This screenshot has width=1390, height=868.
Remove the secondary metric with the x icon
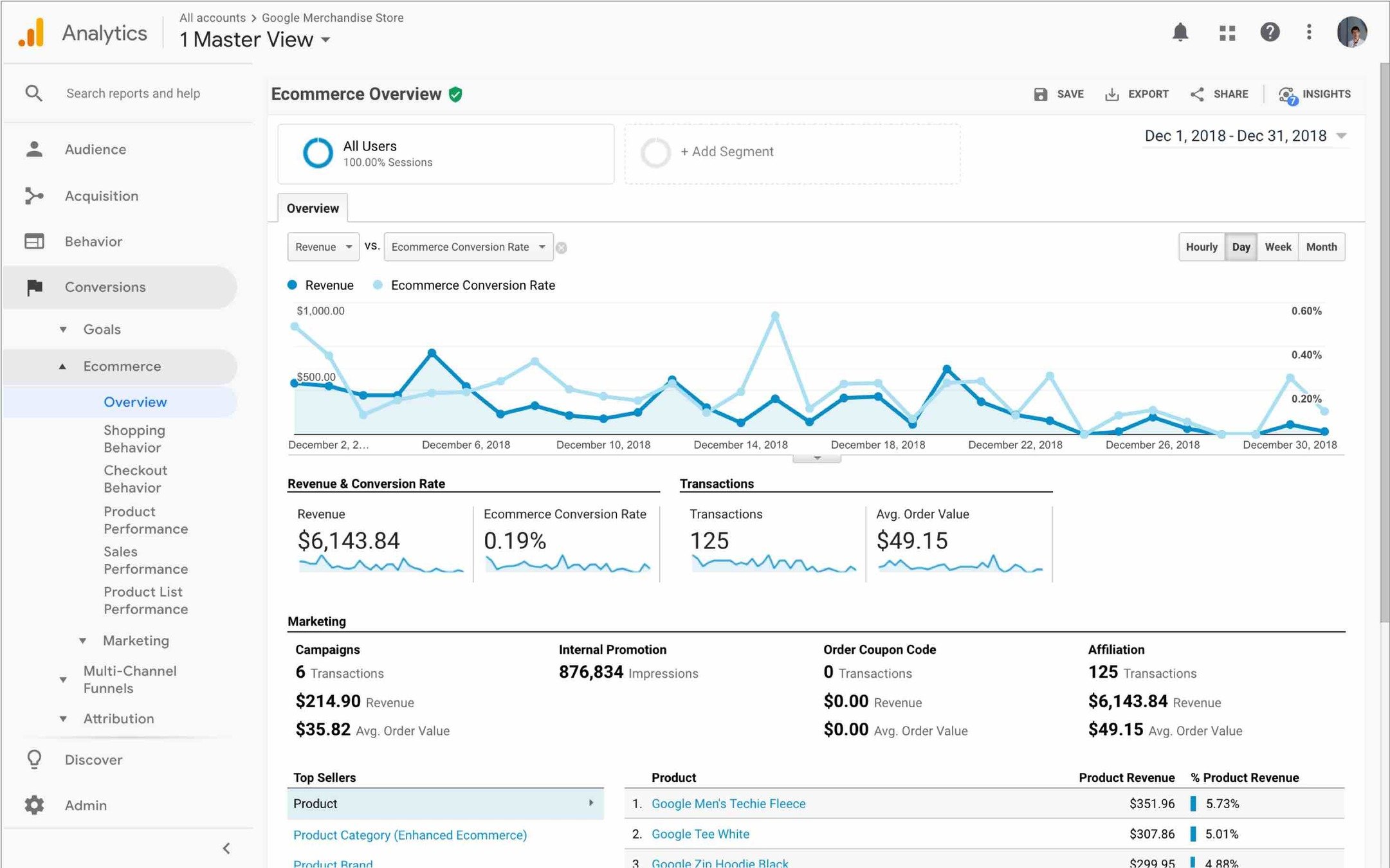561,248
